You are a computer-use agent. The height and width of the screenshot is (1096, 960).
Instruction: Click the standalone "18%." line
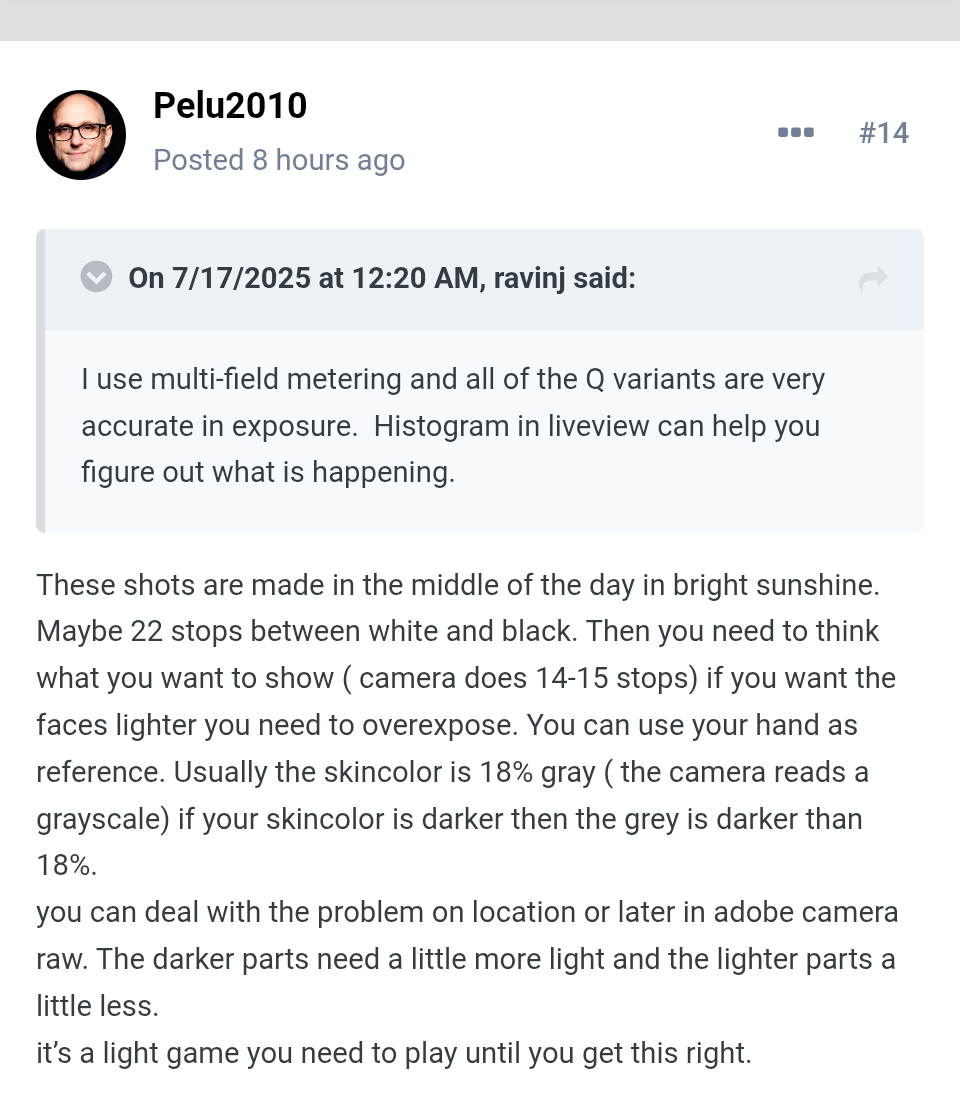pos(67,865)
